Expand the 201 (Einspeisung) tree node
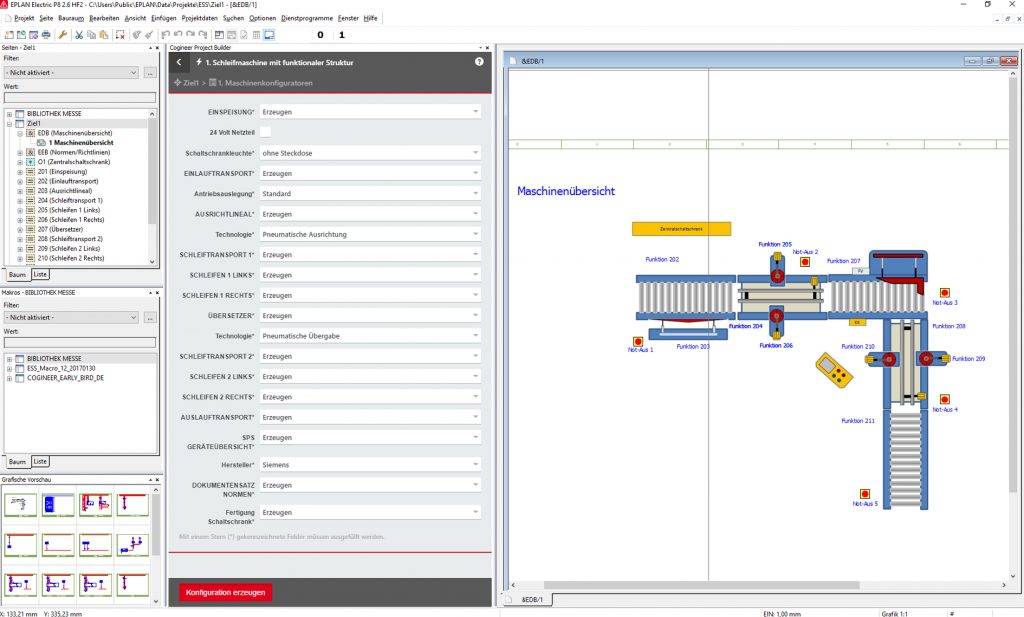This screenshot has width=1024, height=617. point(20,172)
